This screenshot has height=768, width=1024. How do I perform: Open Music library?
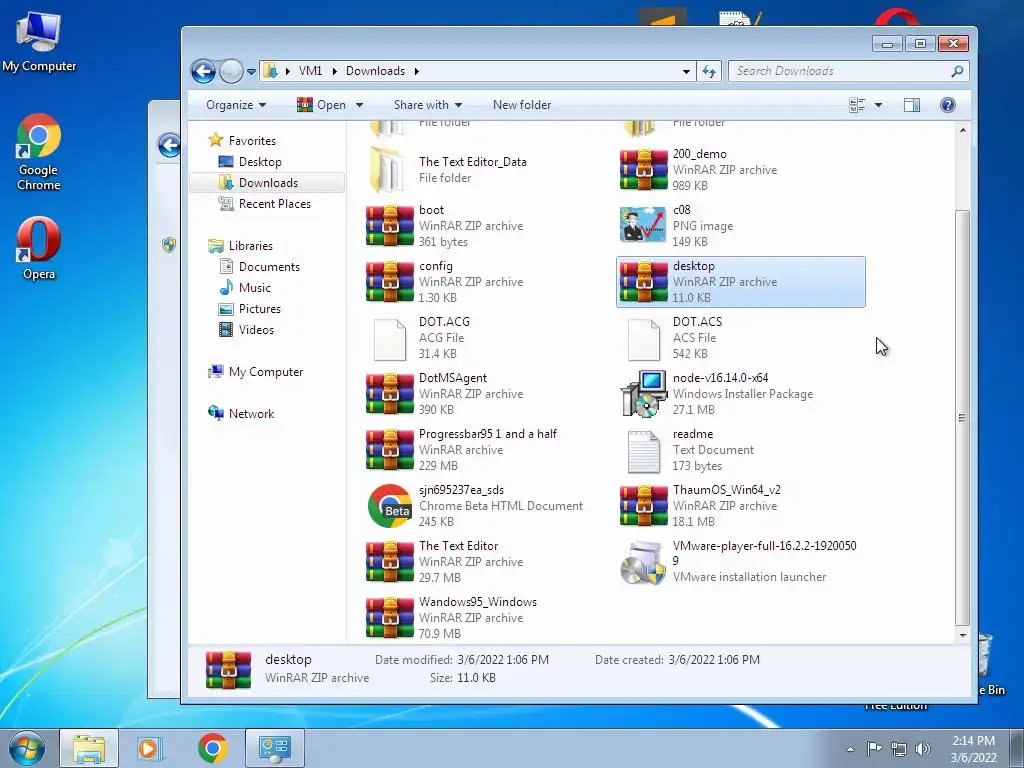pyautogui.click(x=255, y=287)
